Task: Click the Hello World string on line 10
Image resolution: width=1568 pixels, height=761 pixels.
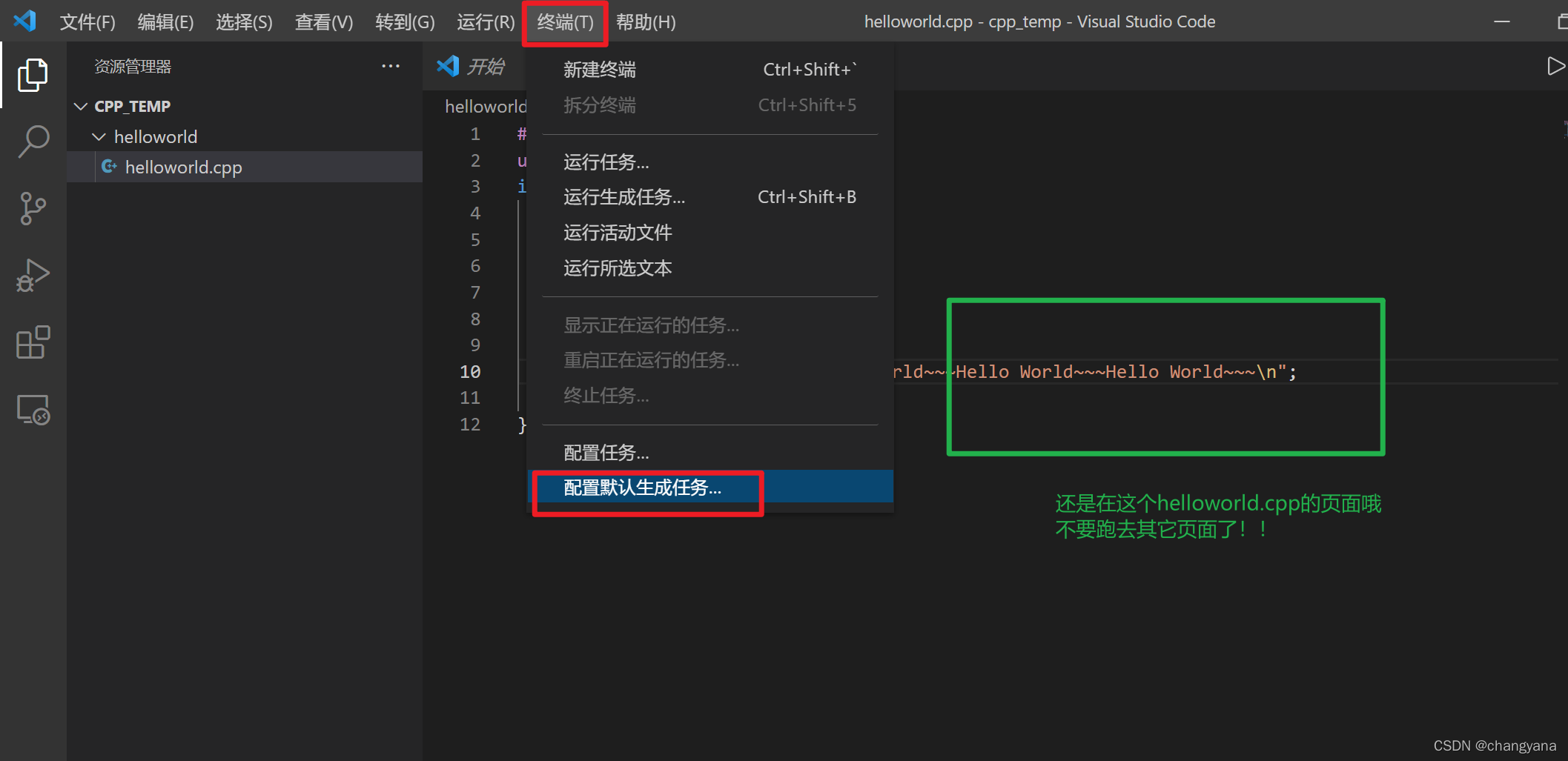Action: click(x=1089, y=371)
